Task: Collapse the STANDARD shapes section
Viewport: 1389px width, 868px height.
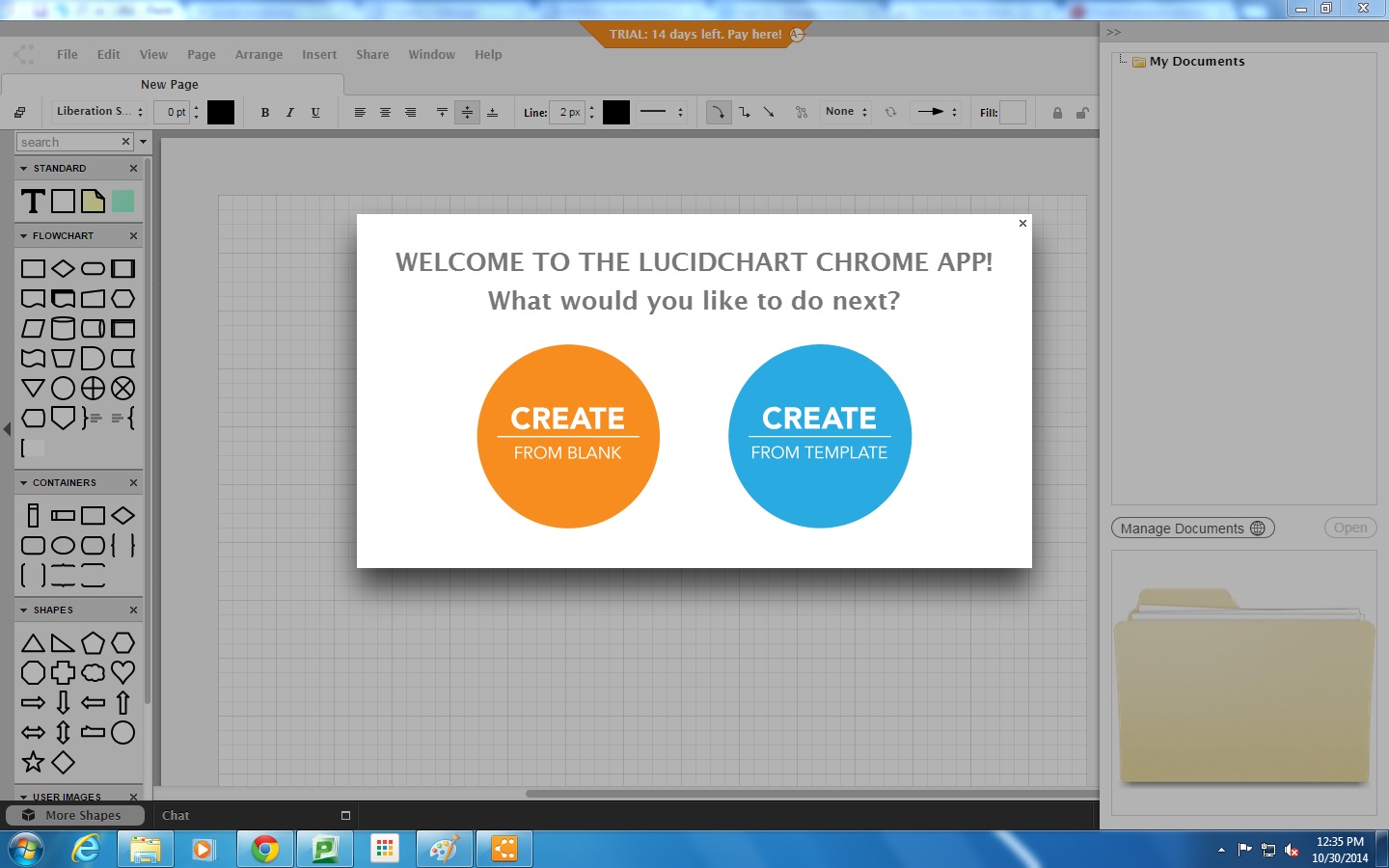Action: (x=23, y=168)
